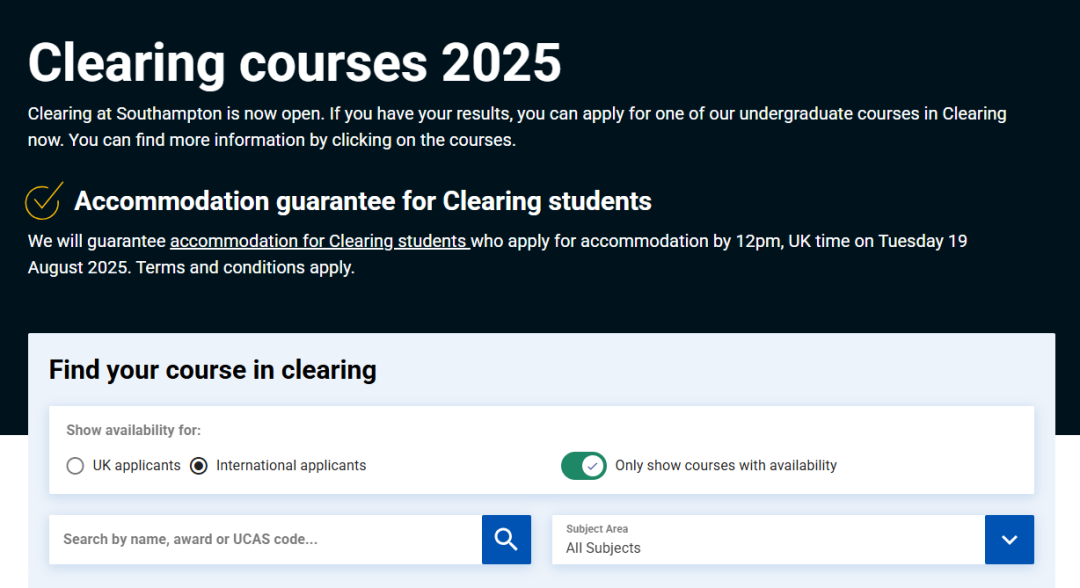
Task: Click the Accommodation guarantee for Clearing students heading
Action: point(362,201)
